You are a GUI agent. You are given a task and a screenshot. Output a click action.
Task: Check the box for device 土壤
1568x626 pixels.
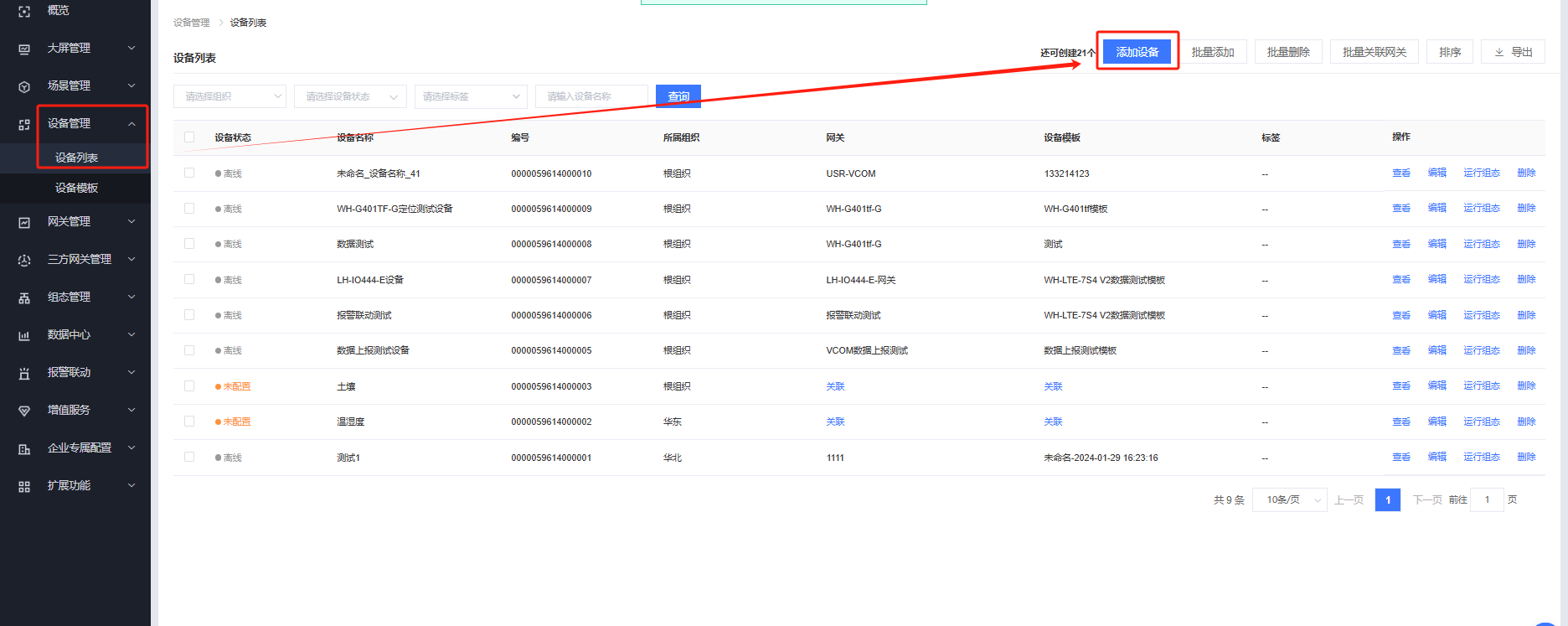click(x=189, y=386)
